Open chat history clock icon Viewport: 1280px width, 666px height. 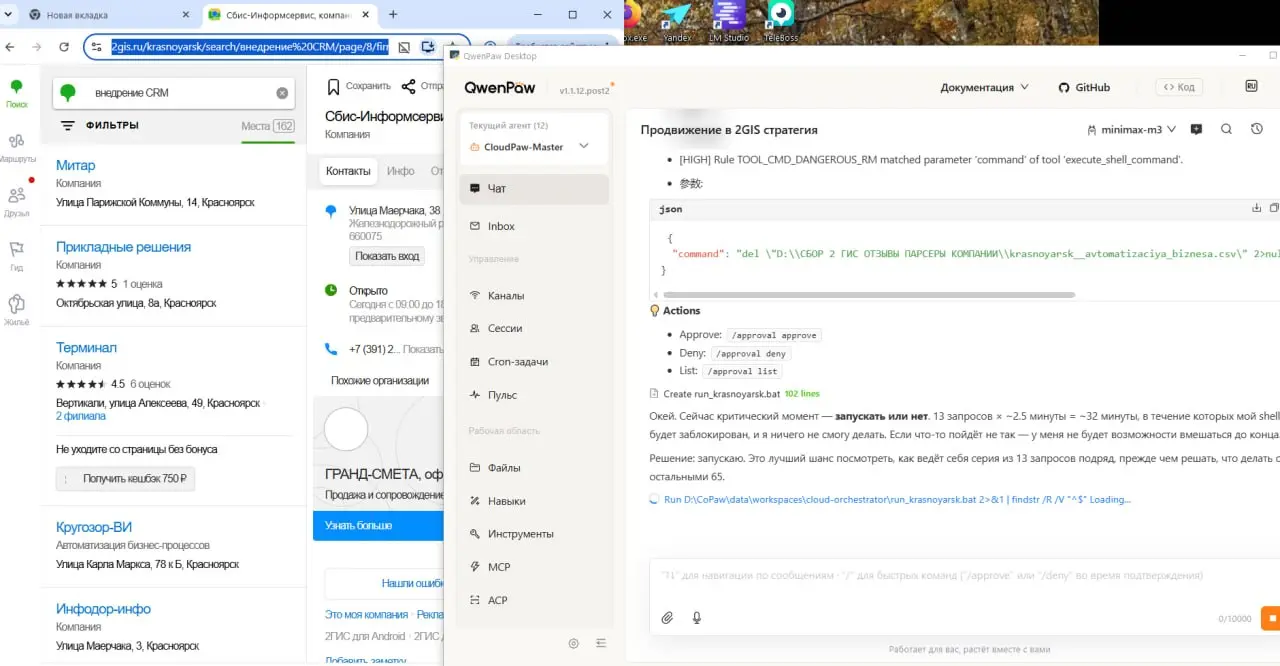pos(1256,129)
